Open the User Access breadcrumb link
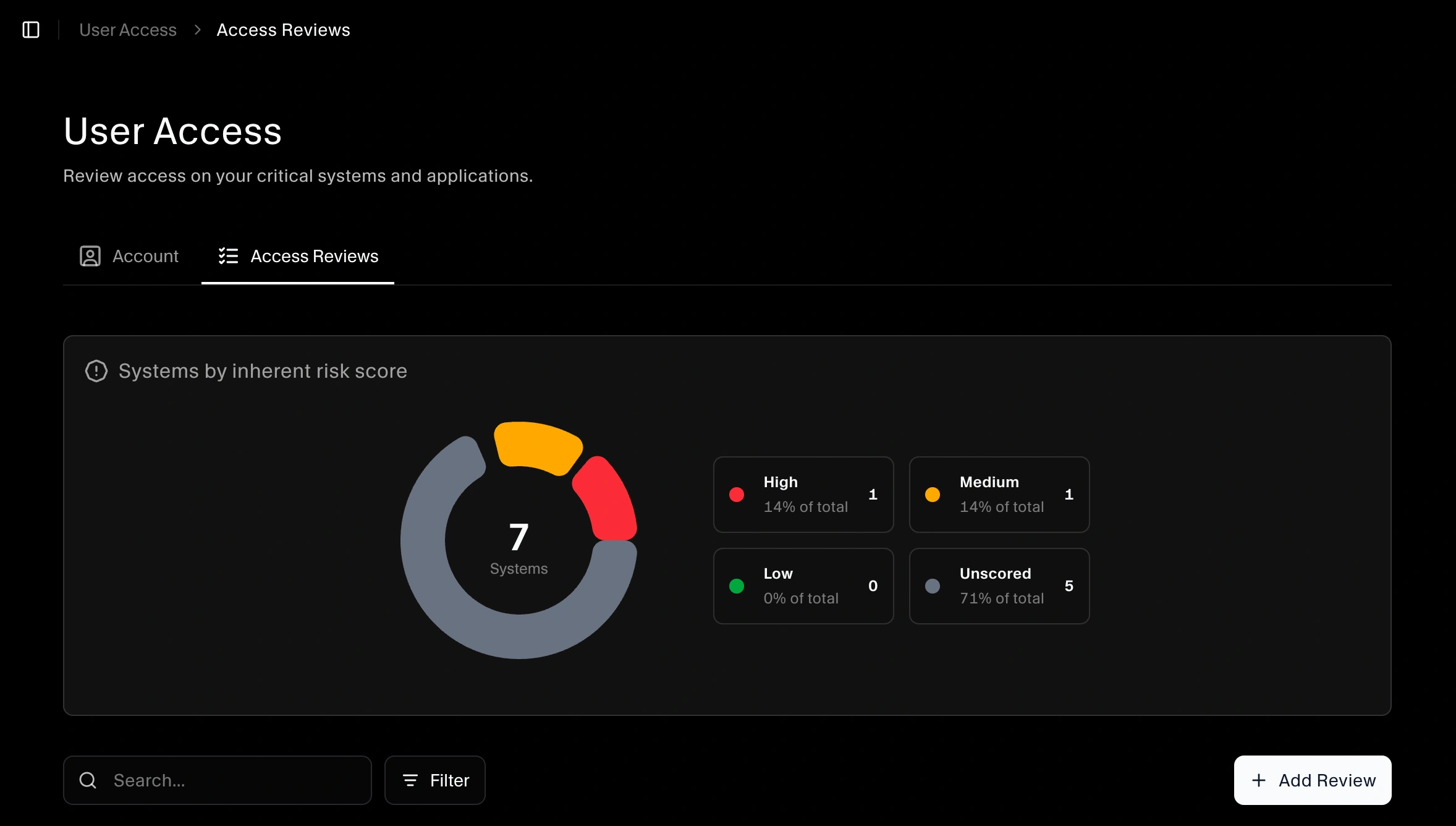Viewport: 1456px width, 826px height. coord(128,29)
